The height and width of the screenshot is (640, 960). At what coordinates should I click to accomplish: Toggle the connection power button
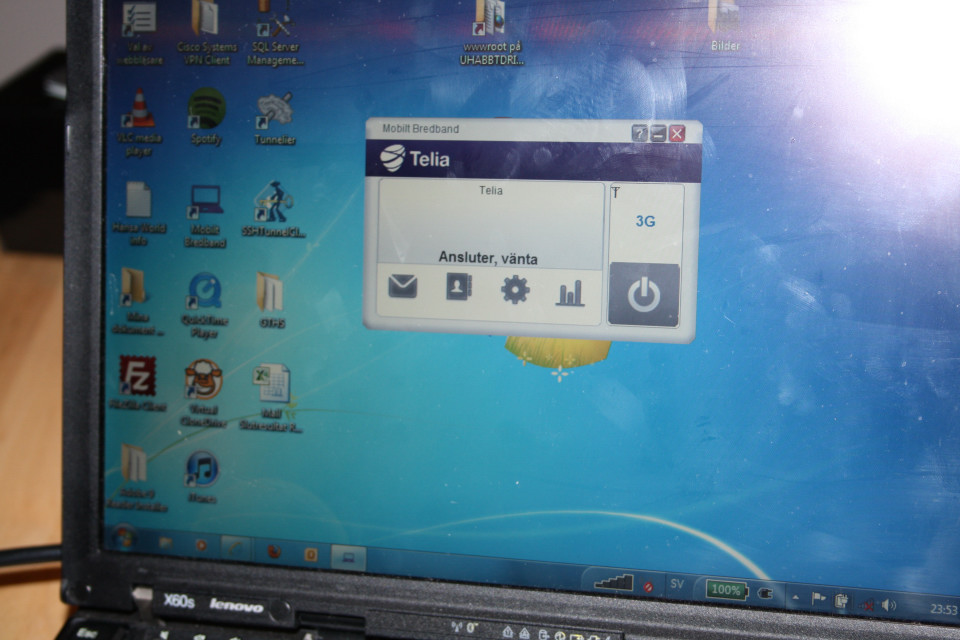644,295
